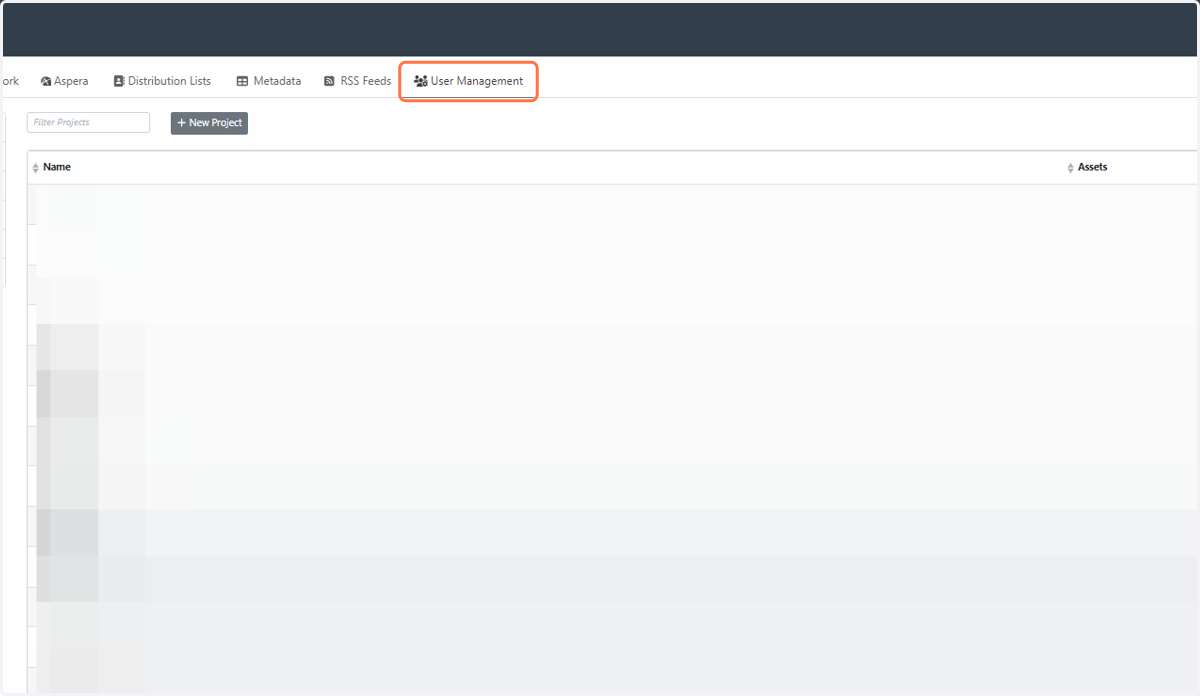Click the Metadata table icon

[x=242, y=82]
